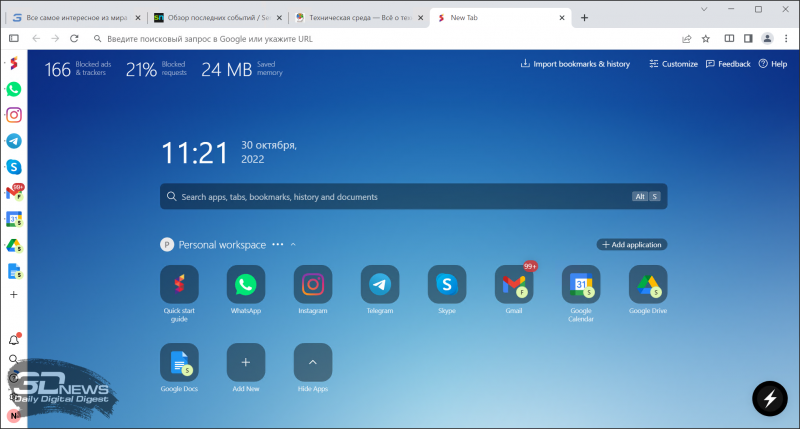Screen dimensions: 800x429
Task: Launch Google Docs tile
Action: point(179,362)
